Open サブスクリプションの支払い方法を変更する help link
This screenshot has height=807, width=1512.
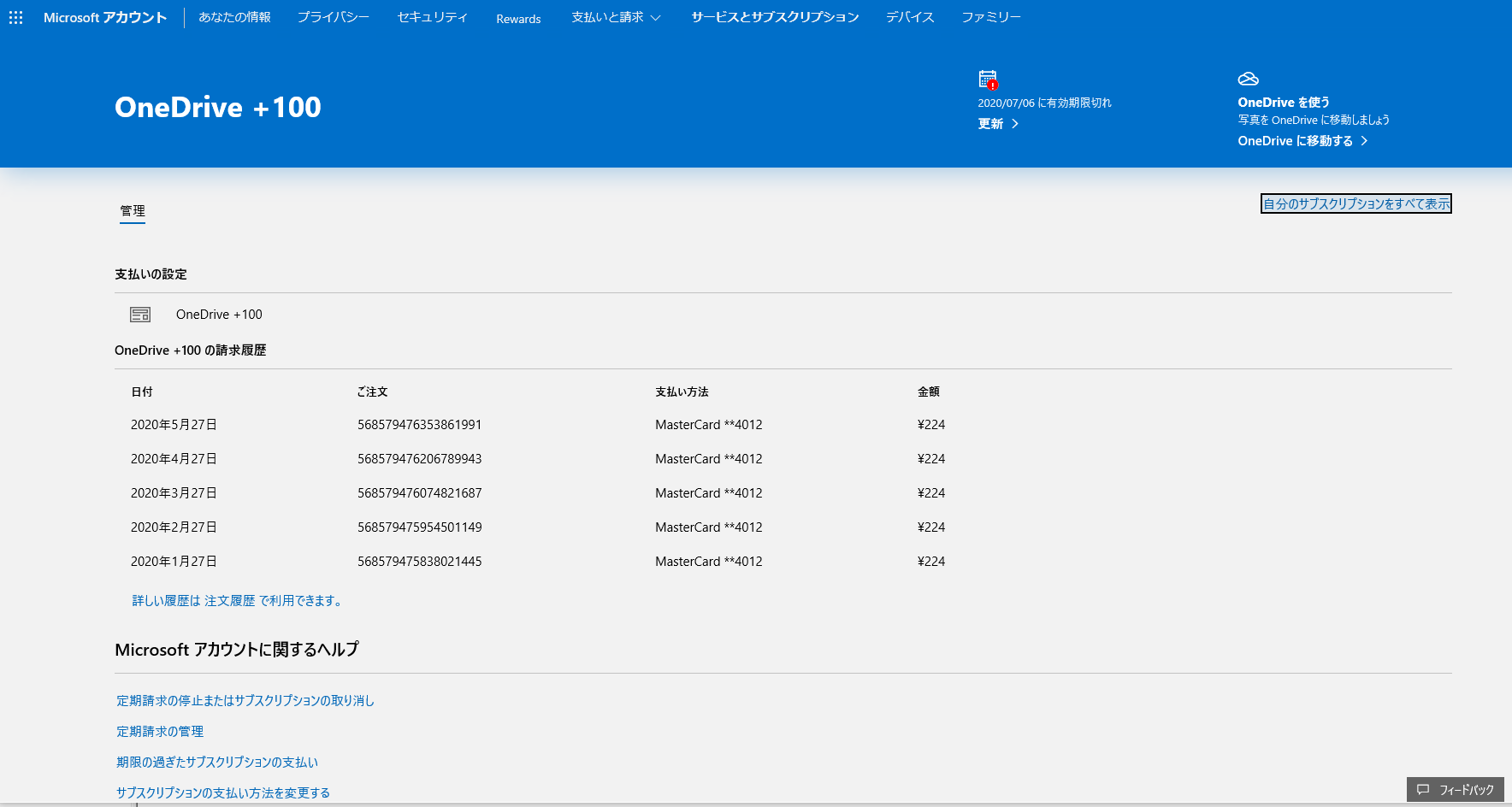pos(223,793)
